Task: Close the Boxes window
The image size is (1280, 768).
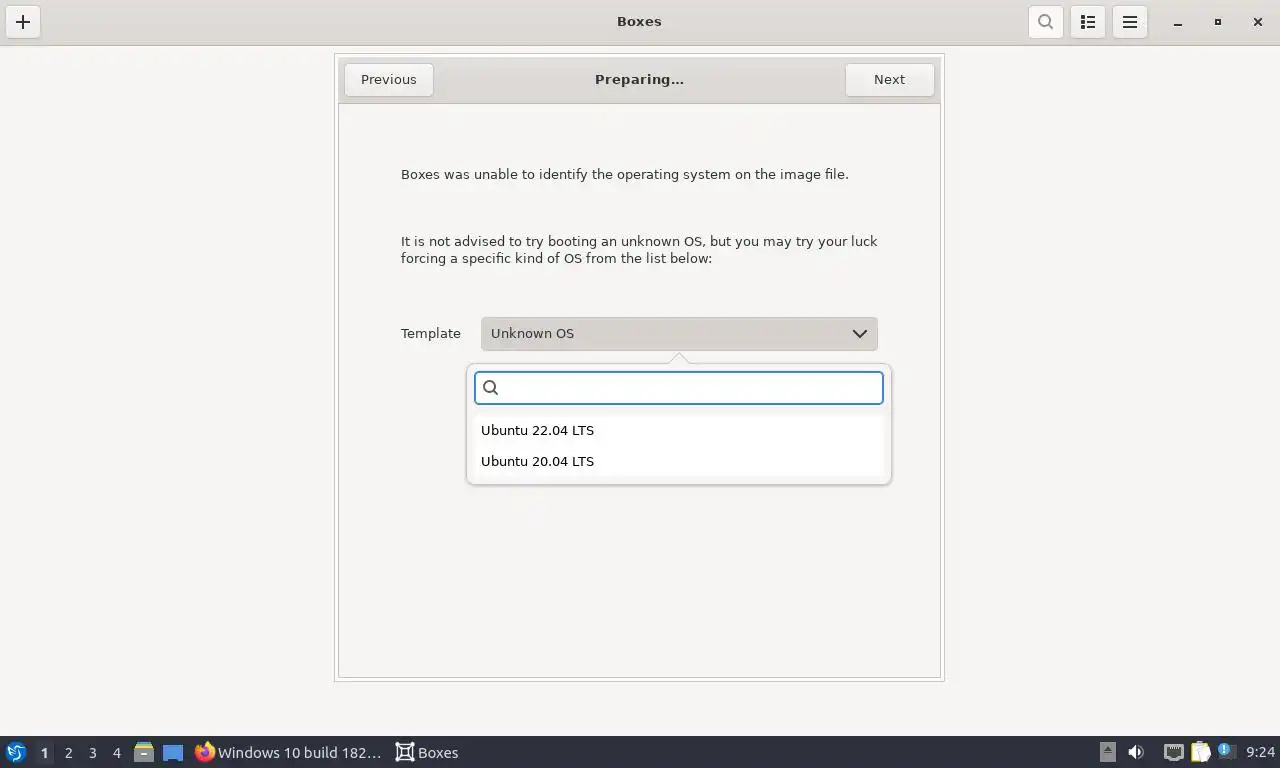Action: point(1258,22)
